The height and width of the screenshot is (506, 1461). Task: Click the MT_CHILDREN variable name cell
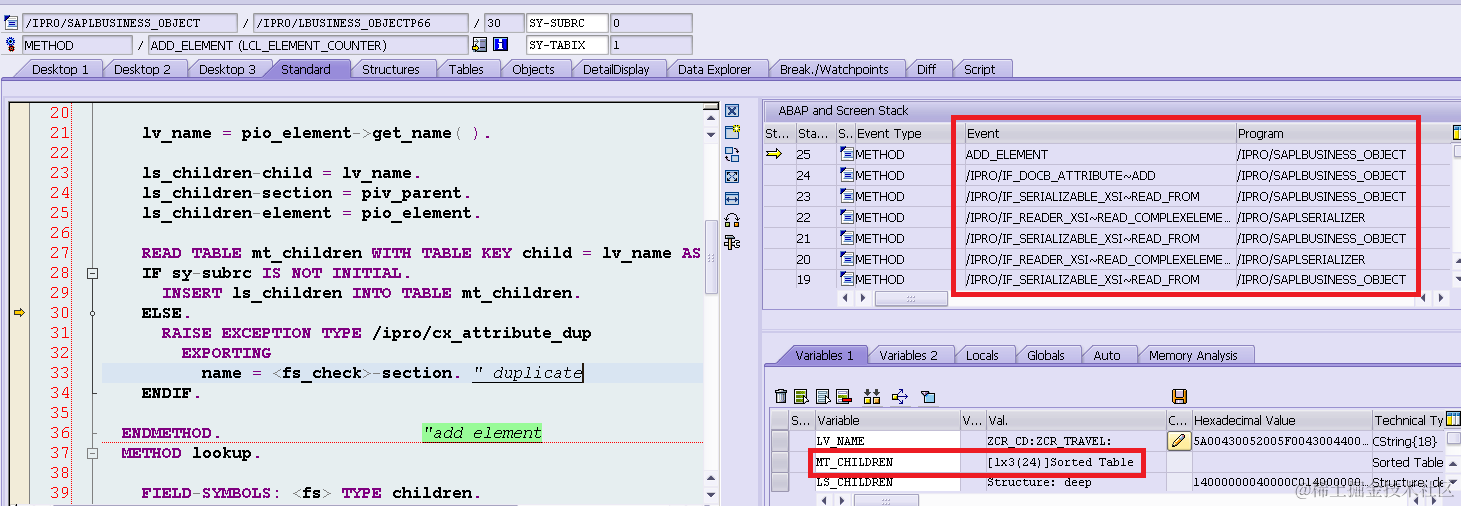tap(888, 462)
